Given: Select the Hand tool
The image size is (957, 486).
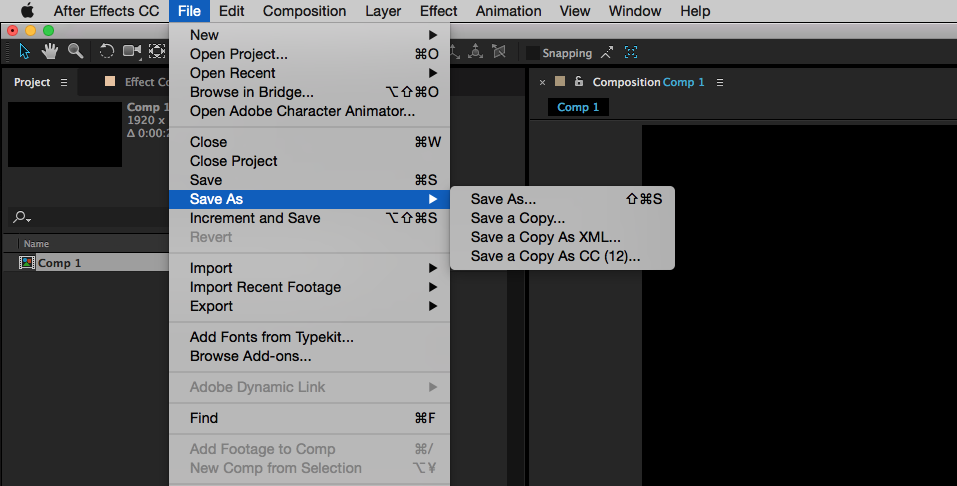Looking at the screenshot, I should [x=49, y=51].
